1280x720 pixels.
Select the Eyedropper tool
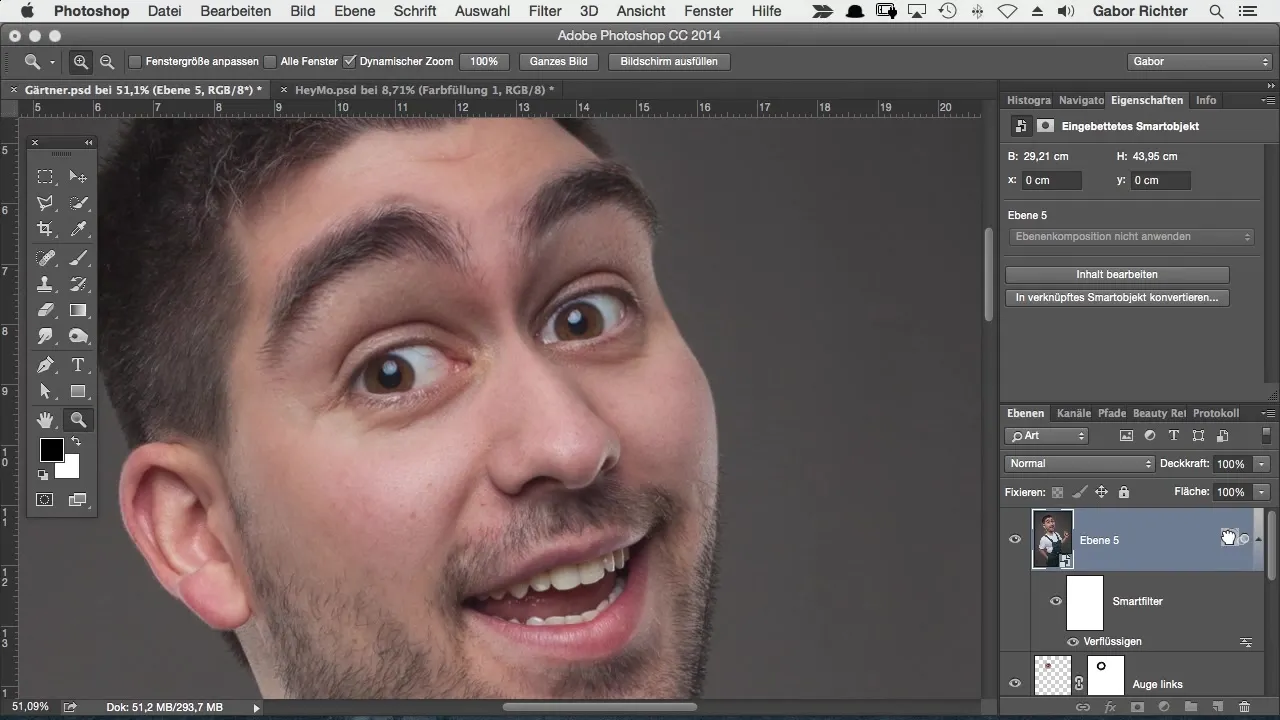coord(78,229)
